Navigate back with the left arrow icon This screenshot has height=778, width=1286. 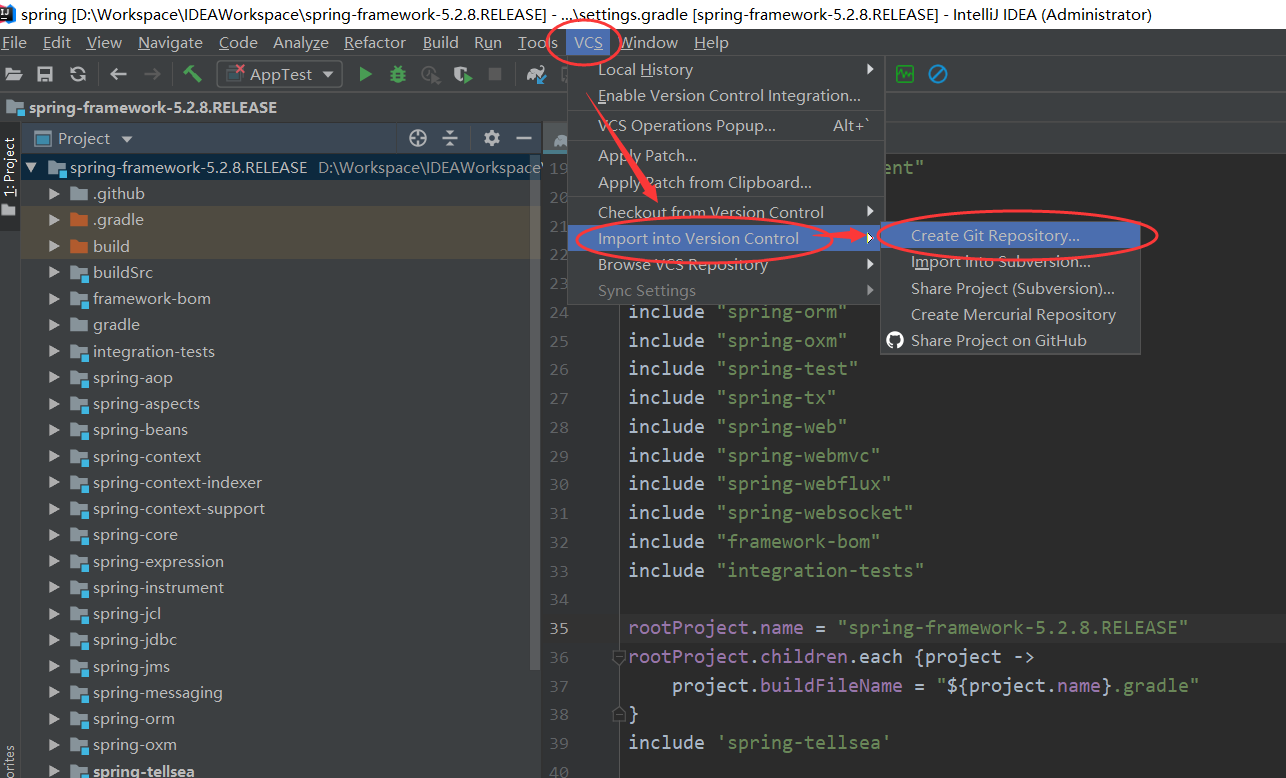click(x=117, y=73)
